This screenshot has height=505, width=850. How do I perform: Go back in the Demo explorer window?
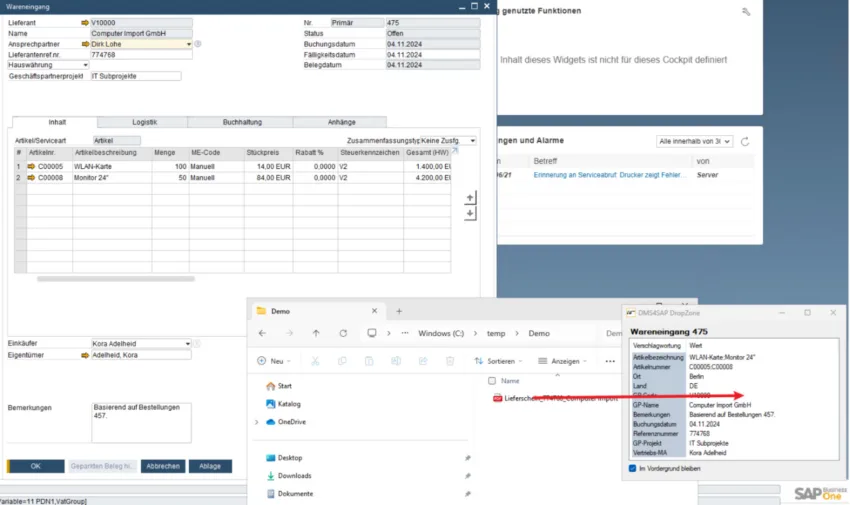(262, 333)
